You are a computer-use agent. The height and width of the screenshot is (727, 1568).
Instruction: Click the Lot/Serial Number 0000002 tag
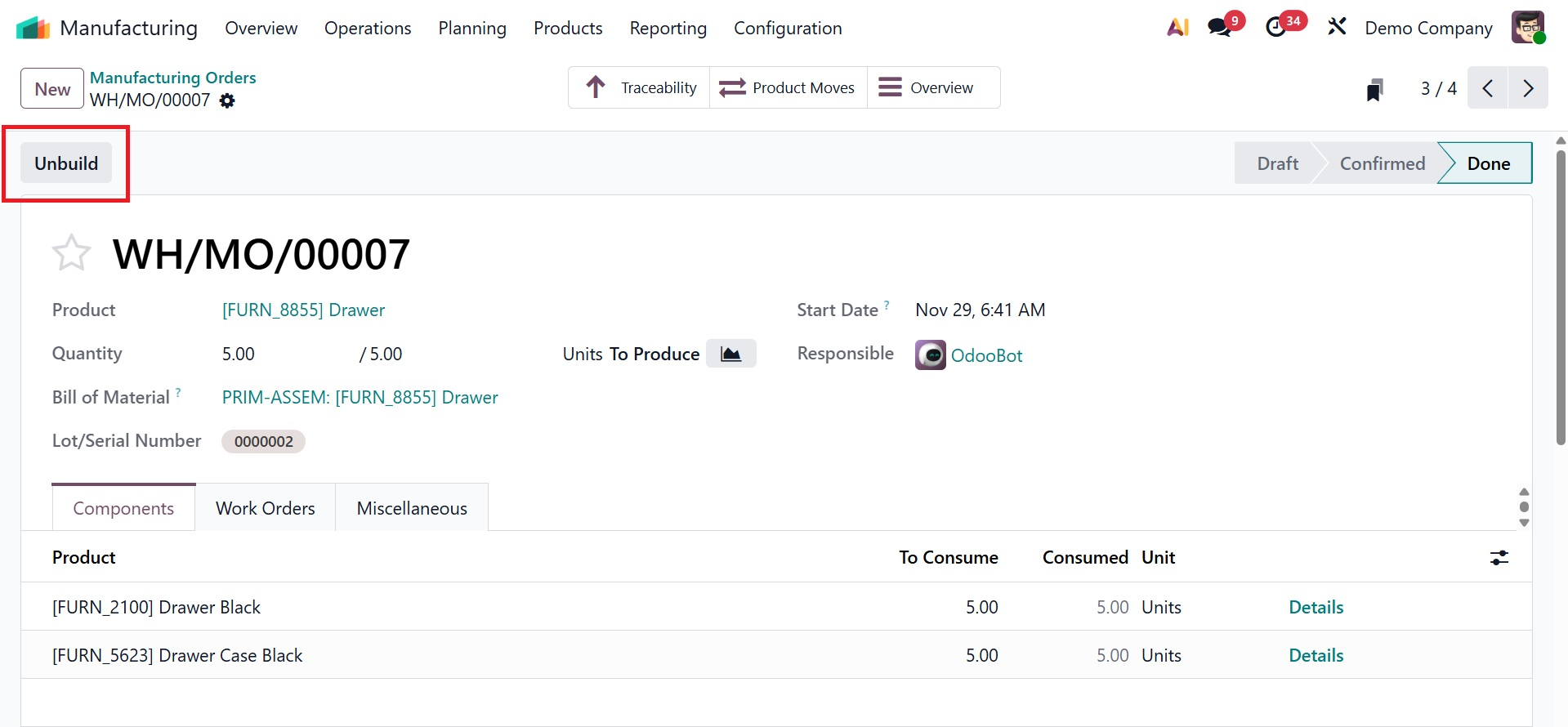(263, 441)
